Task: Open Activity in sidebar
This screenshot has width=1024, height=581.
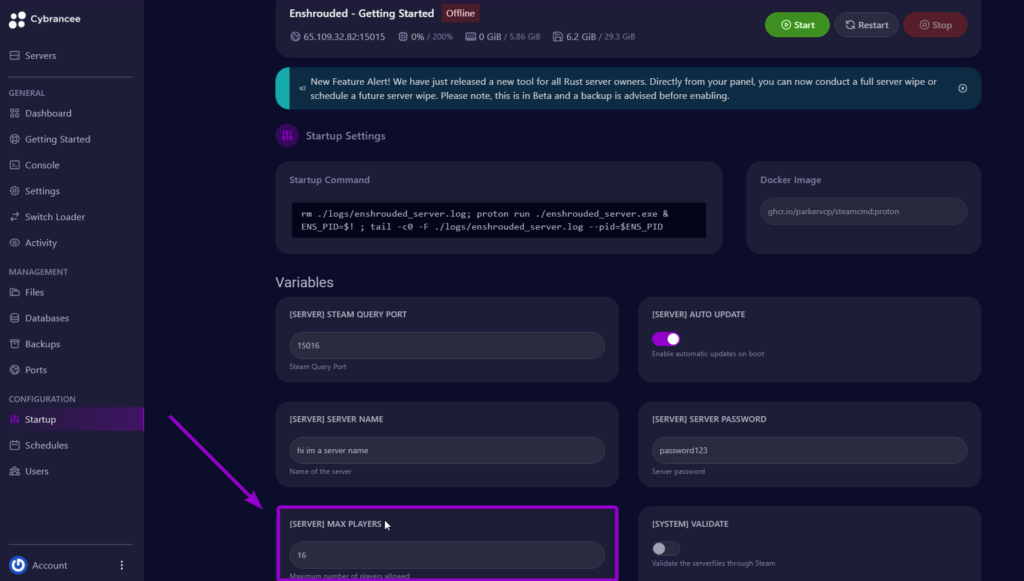Action: [40, 242]
